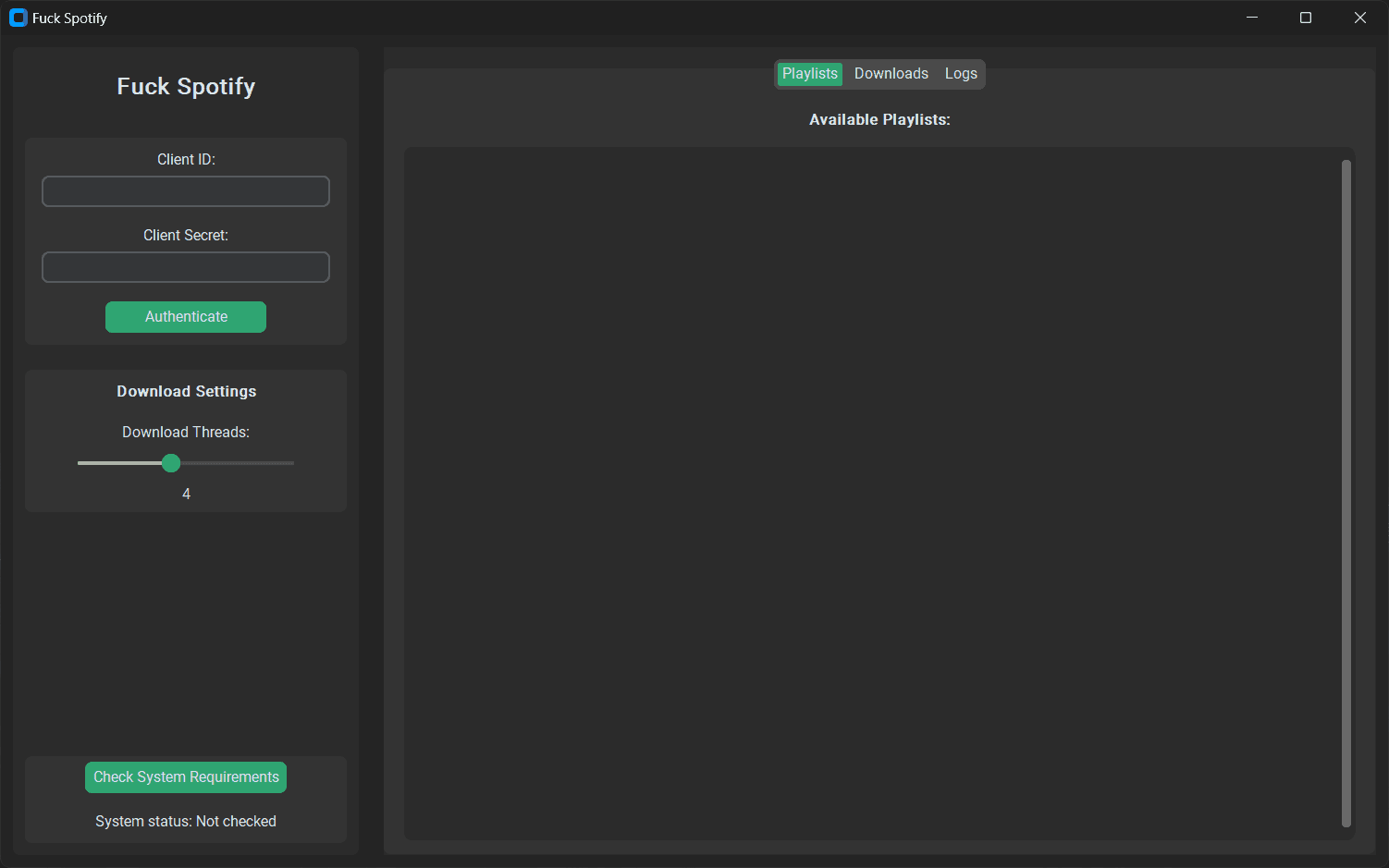
Task: Switch to the Playlists tab
Action: tap(810, 74)
